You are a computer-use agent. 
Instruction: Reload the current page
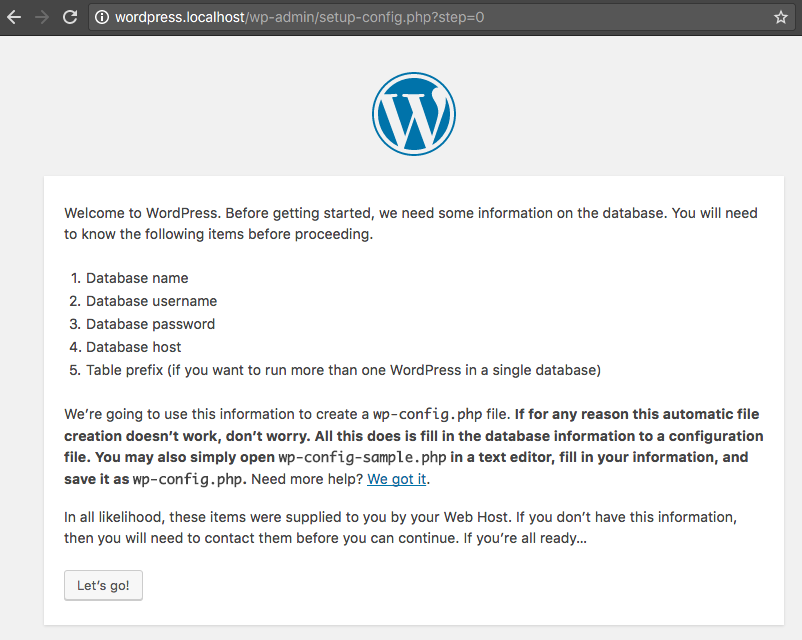pos(70,17)
